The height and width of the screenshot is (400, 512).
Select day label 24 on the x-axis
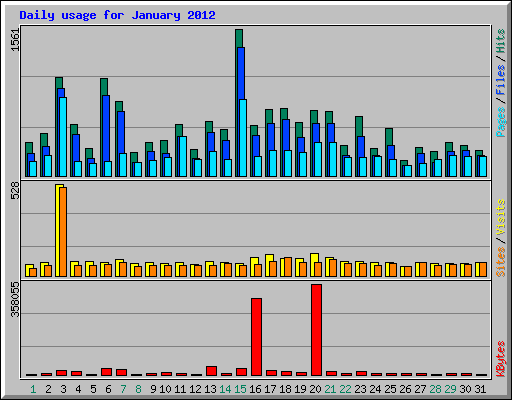pyautogui.click(x=375, y=389)
